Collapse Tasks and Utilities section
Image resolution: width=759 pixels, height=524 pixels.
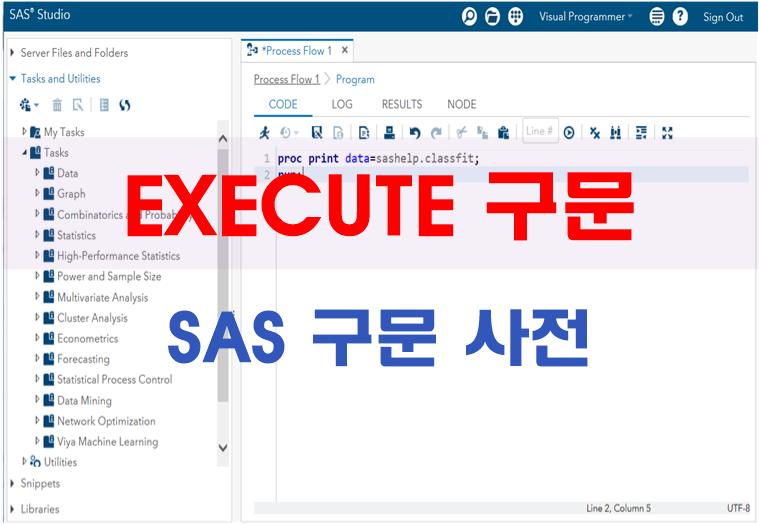(x=13, y=78)
